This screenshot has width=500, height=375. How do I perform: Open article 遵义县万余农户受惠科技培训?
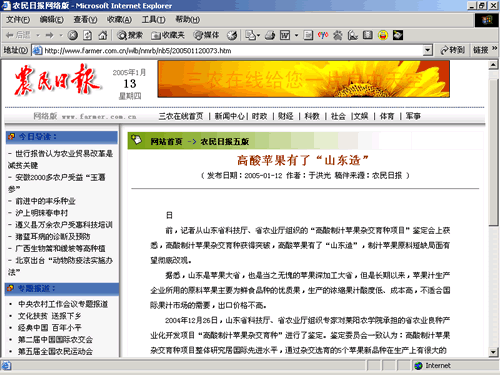[64, 225]
